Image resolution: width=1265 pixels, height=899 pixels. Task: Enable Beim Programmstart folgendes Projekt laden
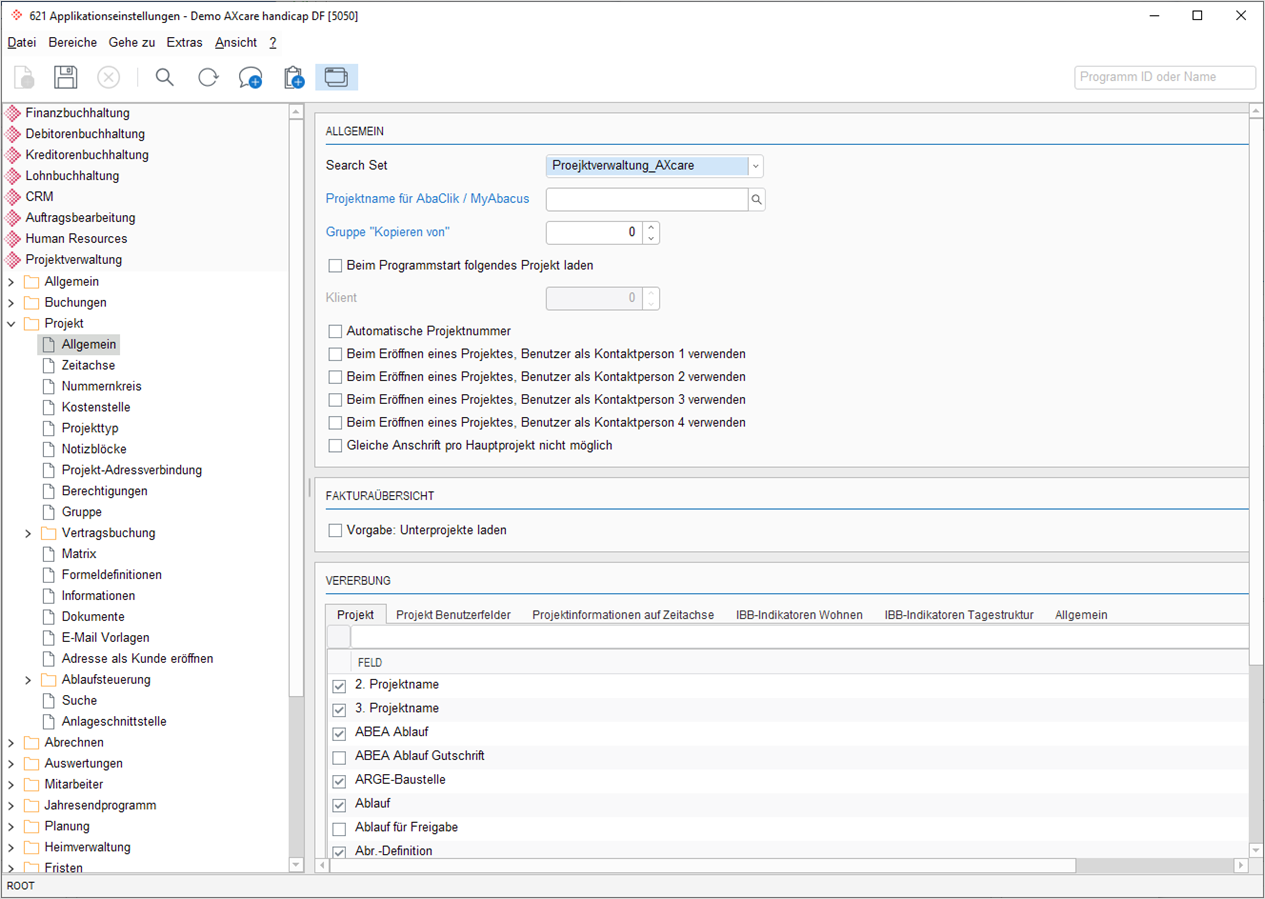coord(336,266)
